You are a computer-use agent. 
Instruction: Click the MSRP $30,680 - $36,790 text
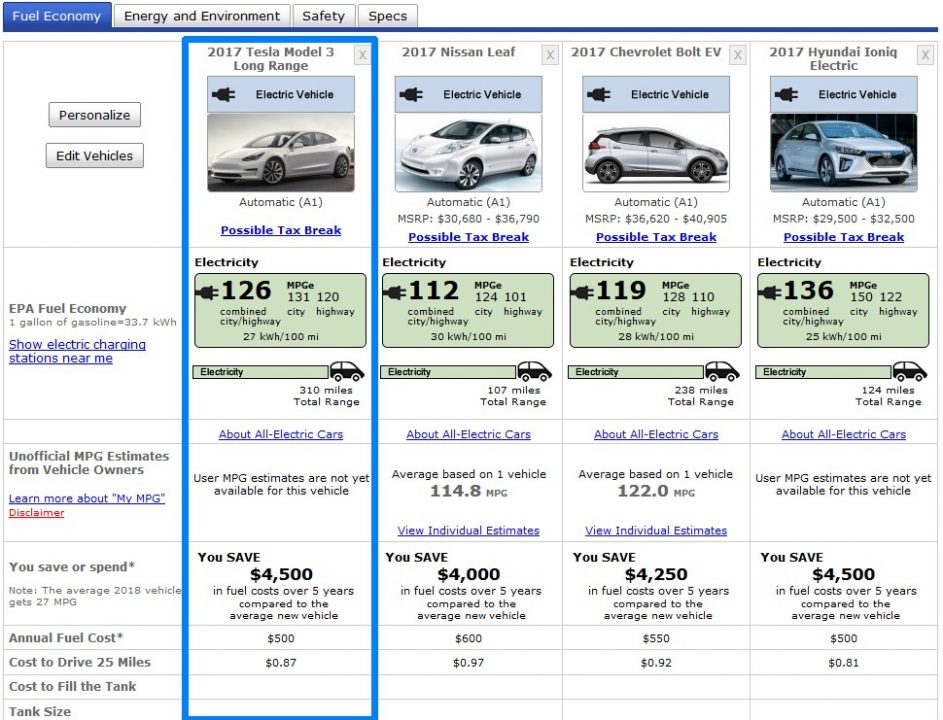(468, 219)
